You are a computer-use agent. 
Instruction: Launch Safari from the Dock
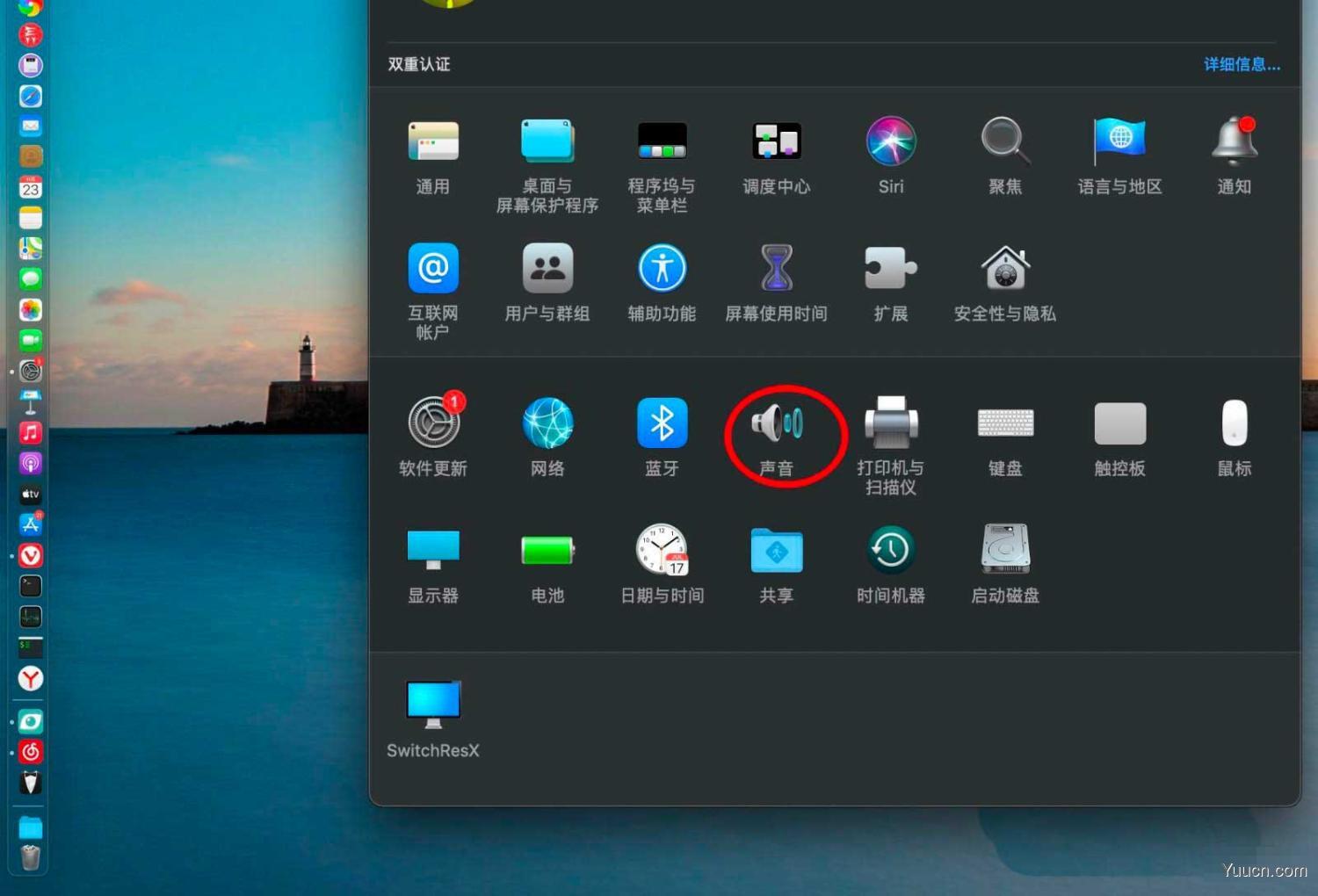point(31,96)
